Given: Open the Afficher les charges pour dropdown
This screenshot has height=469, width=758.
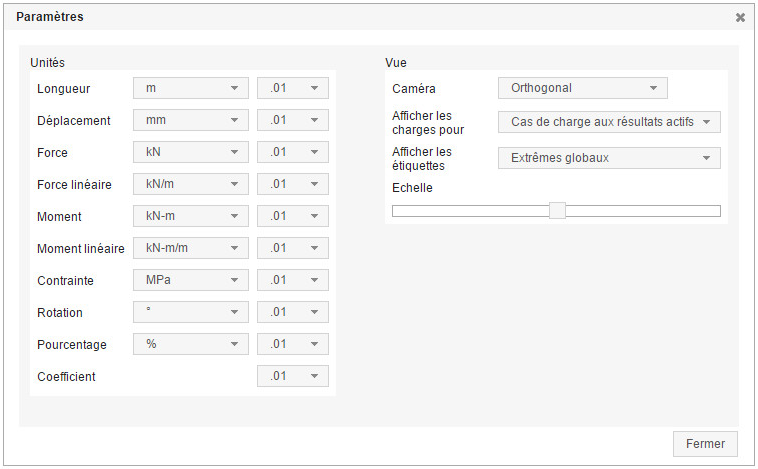Looking at the screenshot, I should 609,122.
